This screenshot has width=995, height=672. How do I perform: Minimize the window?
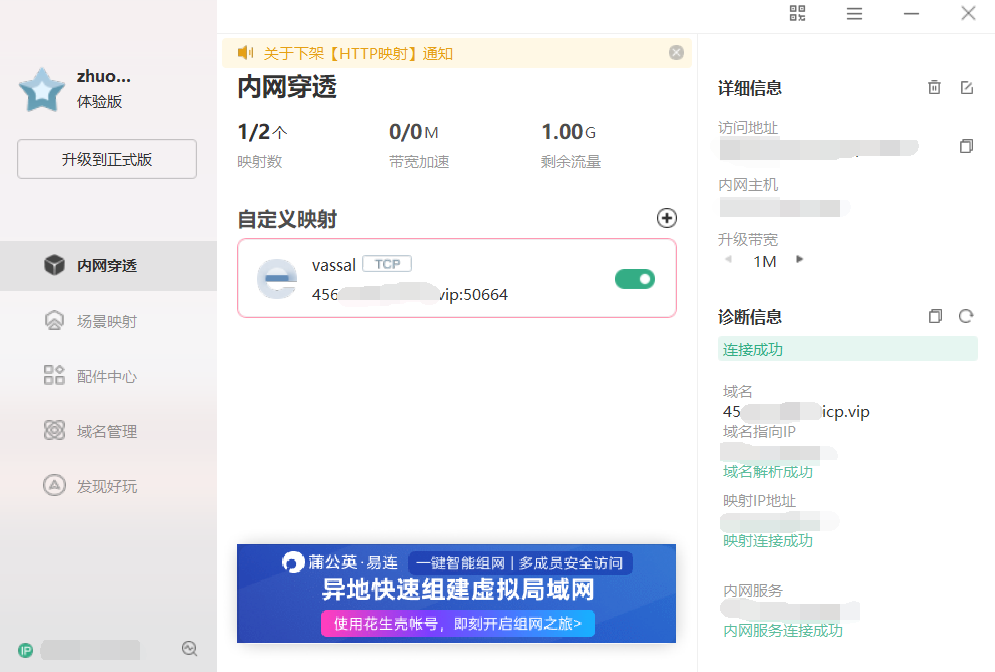point(911,13)
